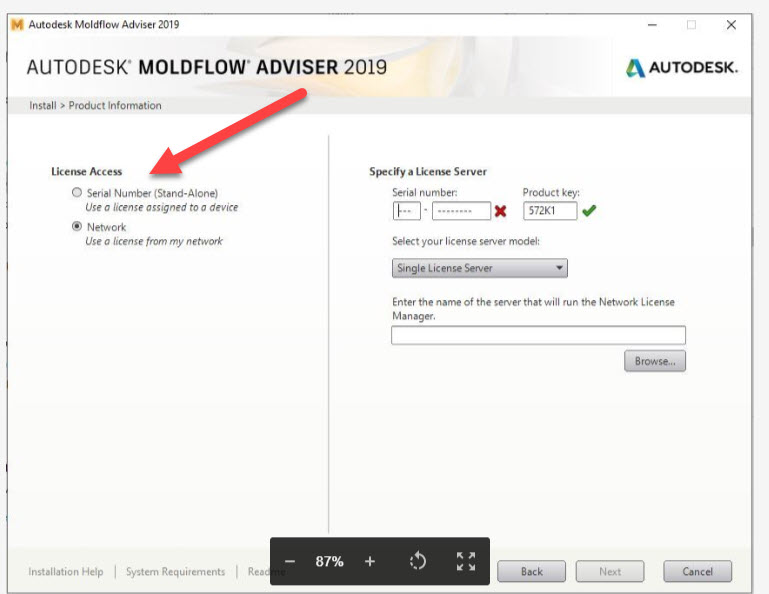Click the Browse... button
Screen dimensions: 769x594
655,361
